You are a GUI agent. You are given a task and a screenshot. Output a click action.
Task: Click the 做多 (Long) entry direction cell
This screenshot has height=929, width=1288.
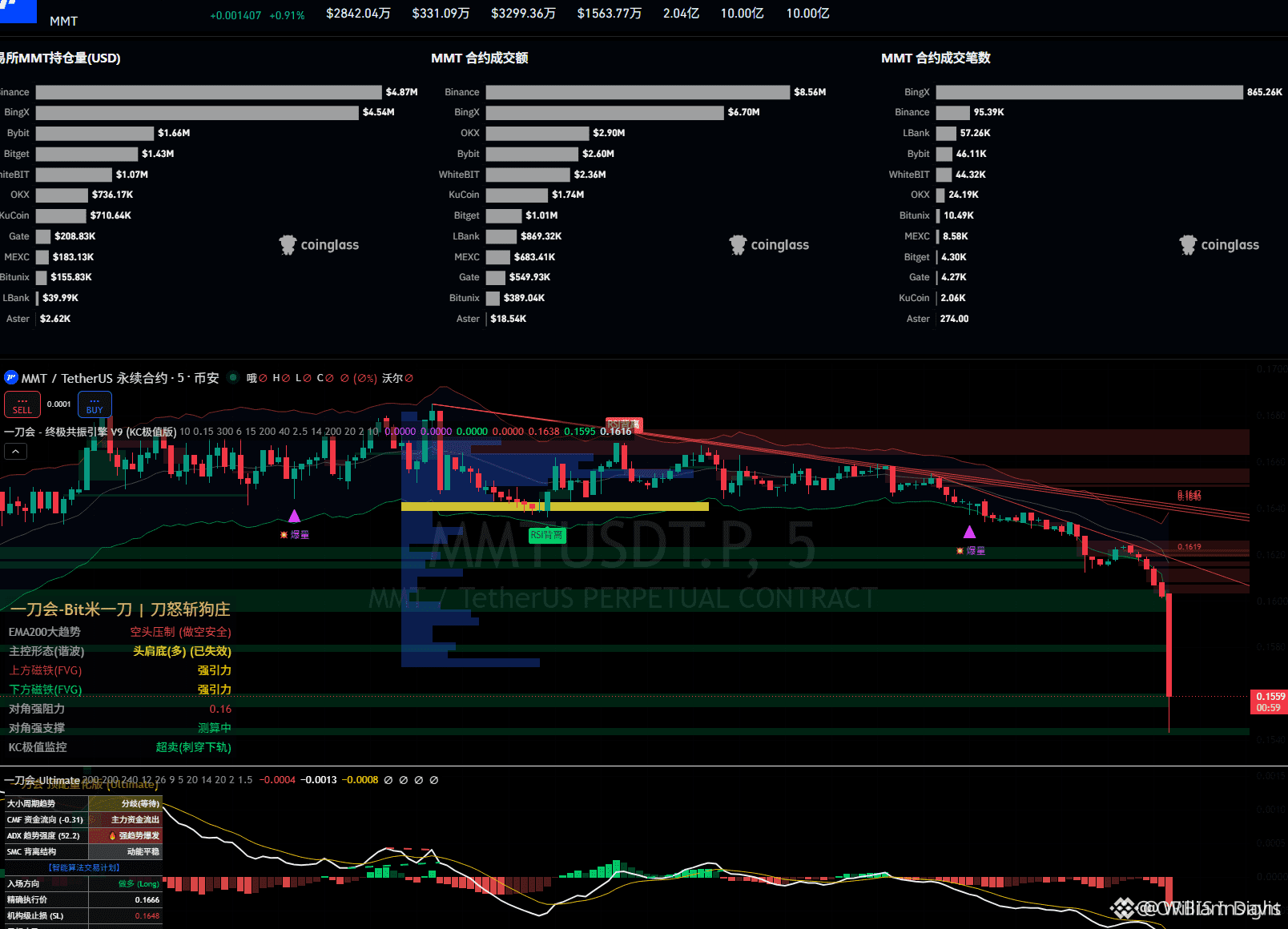click(126, 883)
